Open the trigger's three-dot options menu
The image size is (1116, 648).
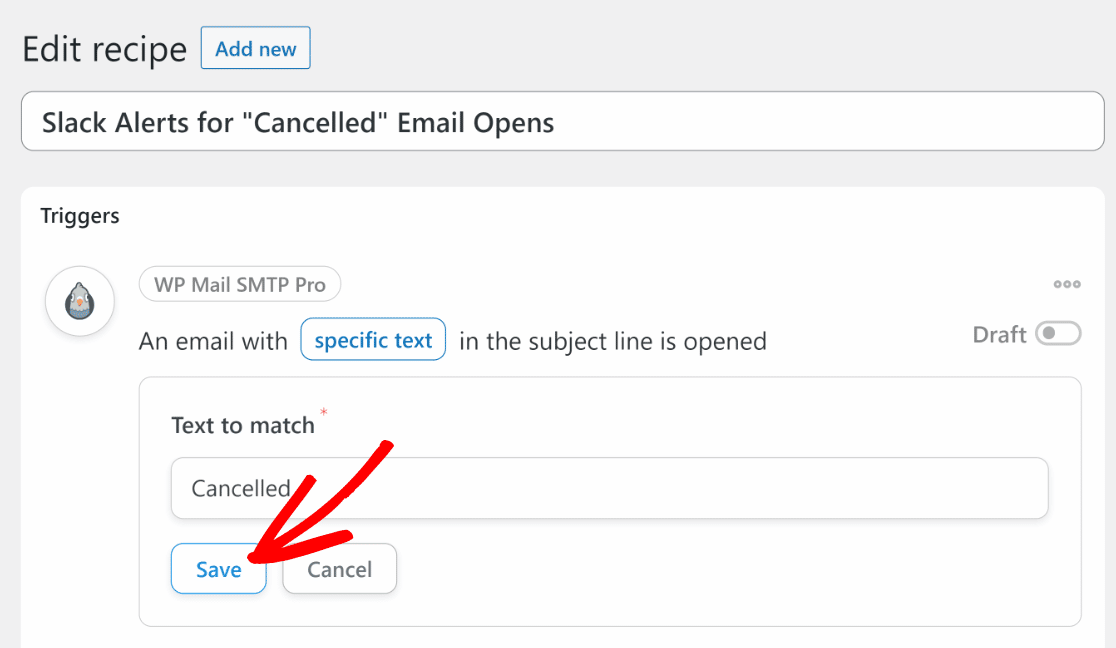point(1067,284)
